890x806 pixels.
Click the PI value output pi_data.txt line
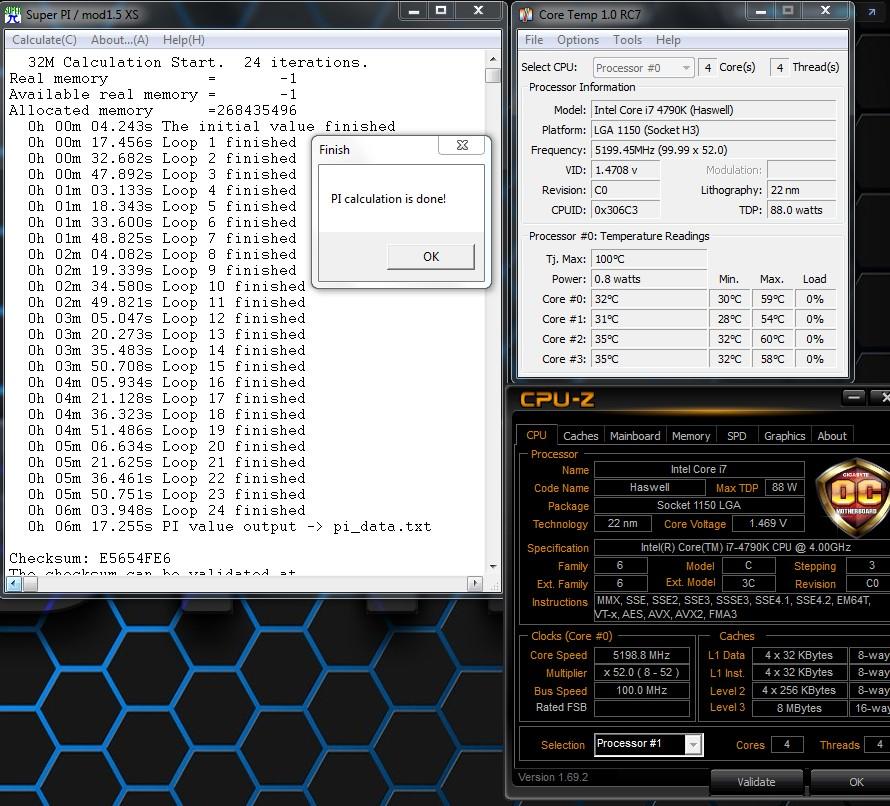(230, 527)
